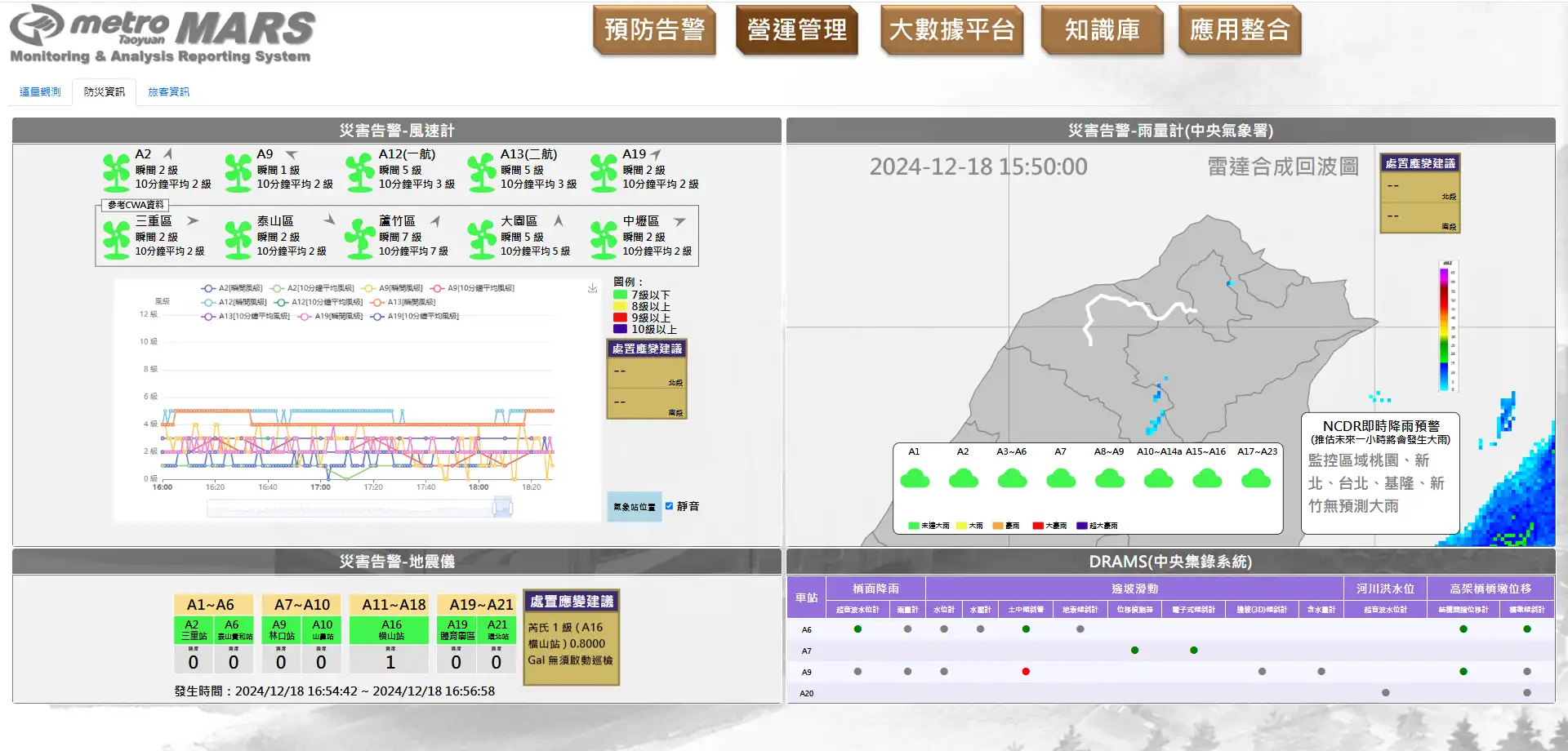
Task: Toggle A2[10分鐘平均風級] legend series
Action: (312, 288)
